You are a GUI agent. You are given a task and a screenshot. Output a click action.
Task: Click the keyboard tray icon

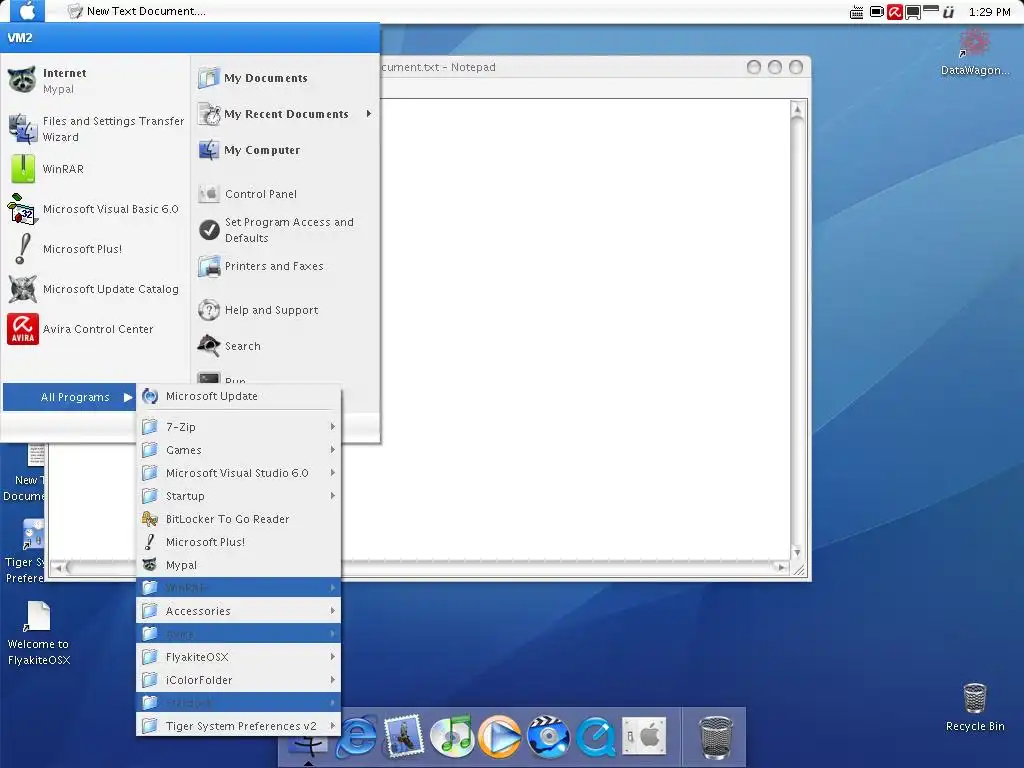(857, 12)
